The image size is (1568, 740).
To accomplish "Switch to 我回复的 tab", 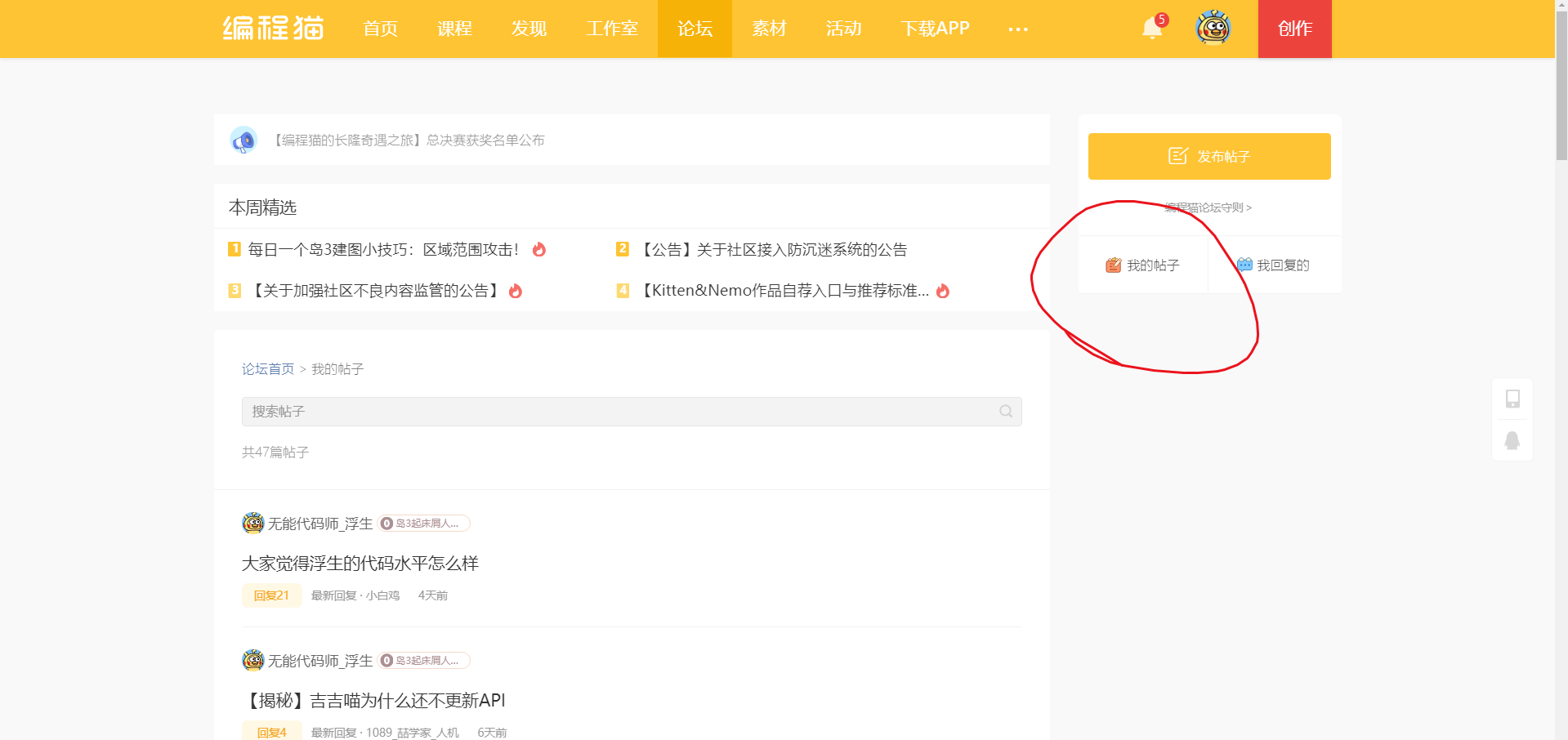I will click(x=1275, y=265).
